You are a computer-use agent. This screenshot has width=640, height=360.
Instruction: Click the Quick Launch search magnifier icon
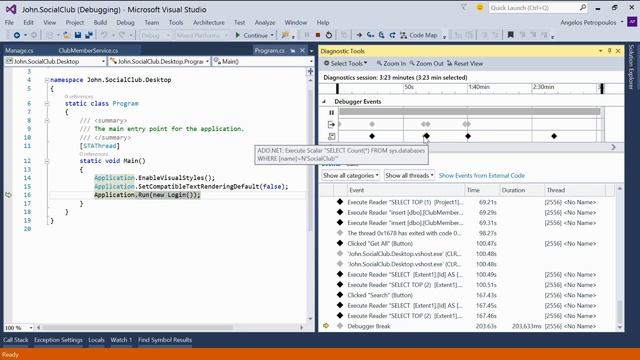tap(582, 7)
